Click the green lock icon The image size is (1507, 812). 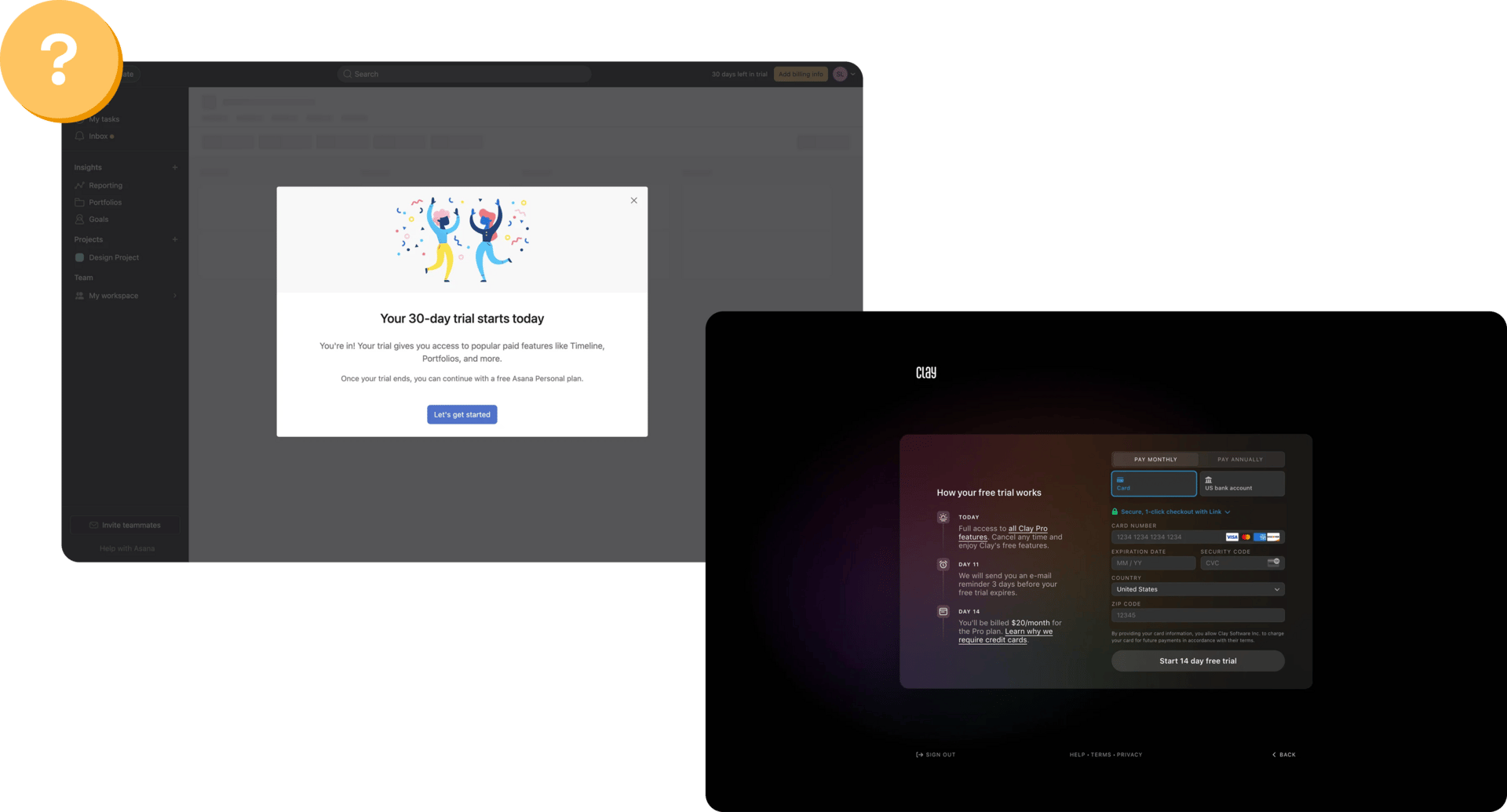click(x=1115, y=512)
